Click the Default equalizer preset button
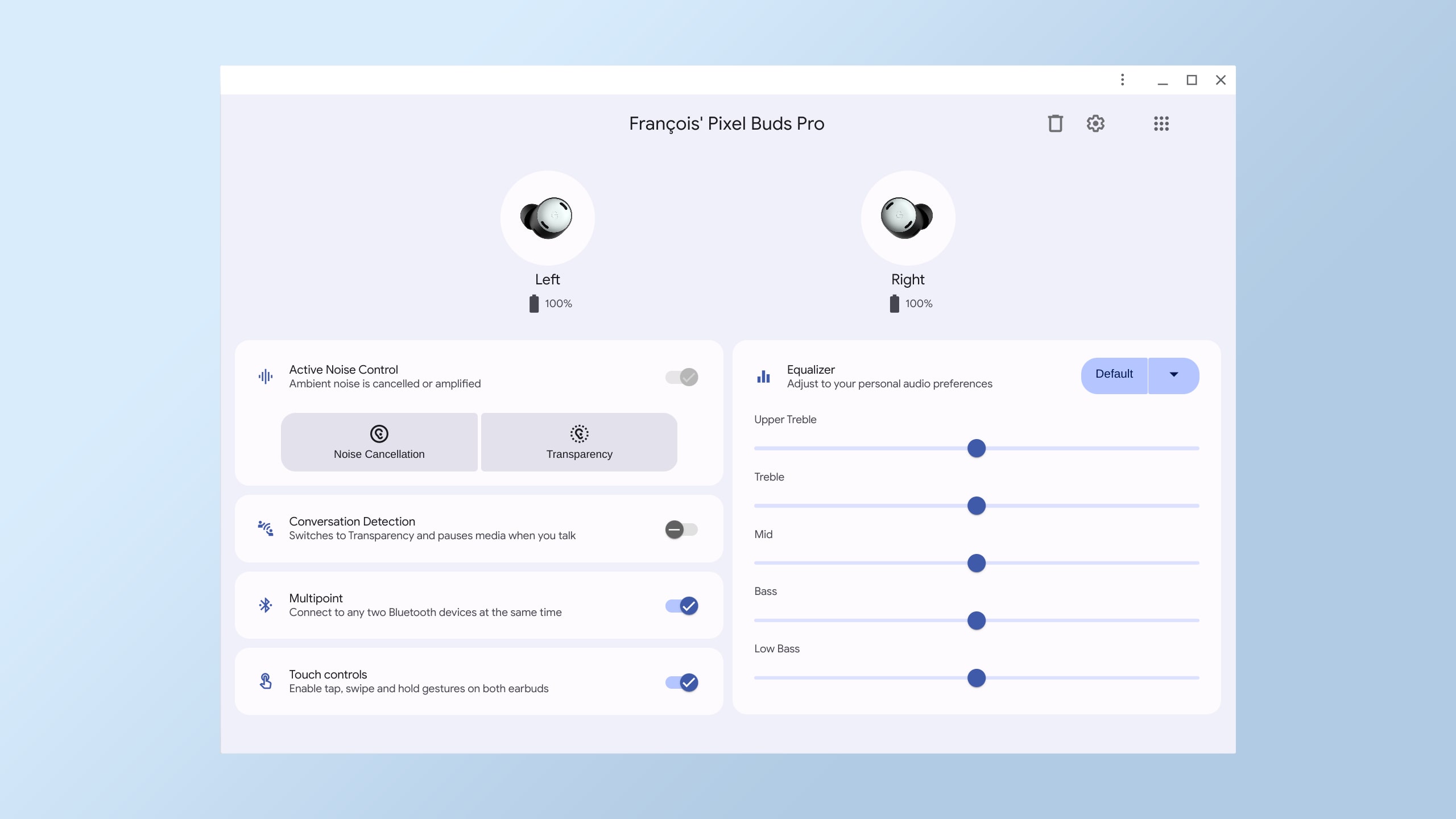This screenshot has height=819, width=1456. [x=1113, y=375]
